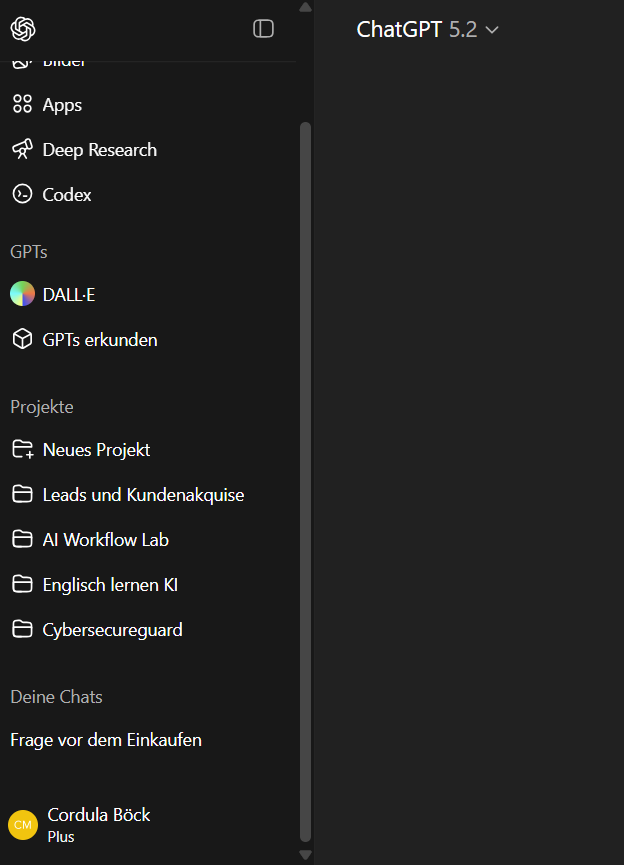Click the Plus plan label

coord(61,836)
